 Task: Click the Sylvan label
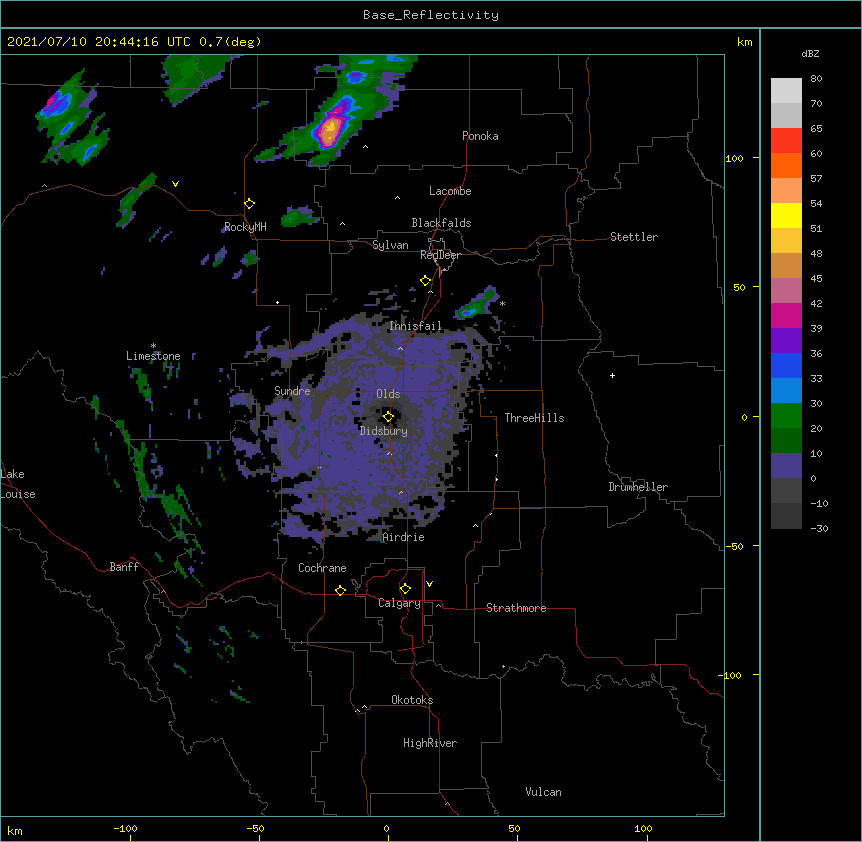click(390, 245)
